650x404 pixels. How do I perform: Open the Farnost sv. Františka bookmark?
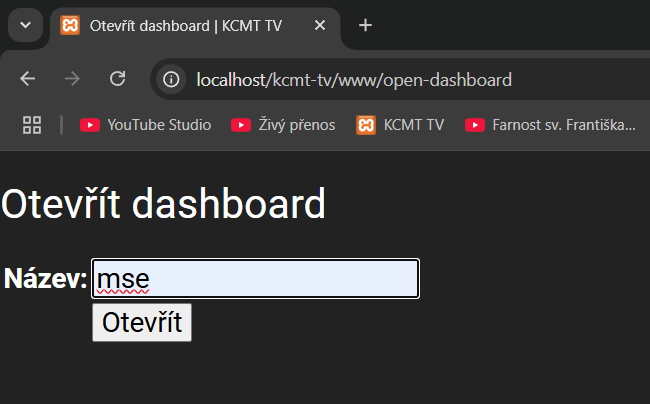(551, 125)
